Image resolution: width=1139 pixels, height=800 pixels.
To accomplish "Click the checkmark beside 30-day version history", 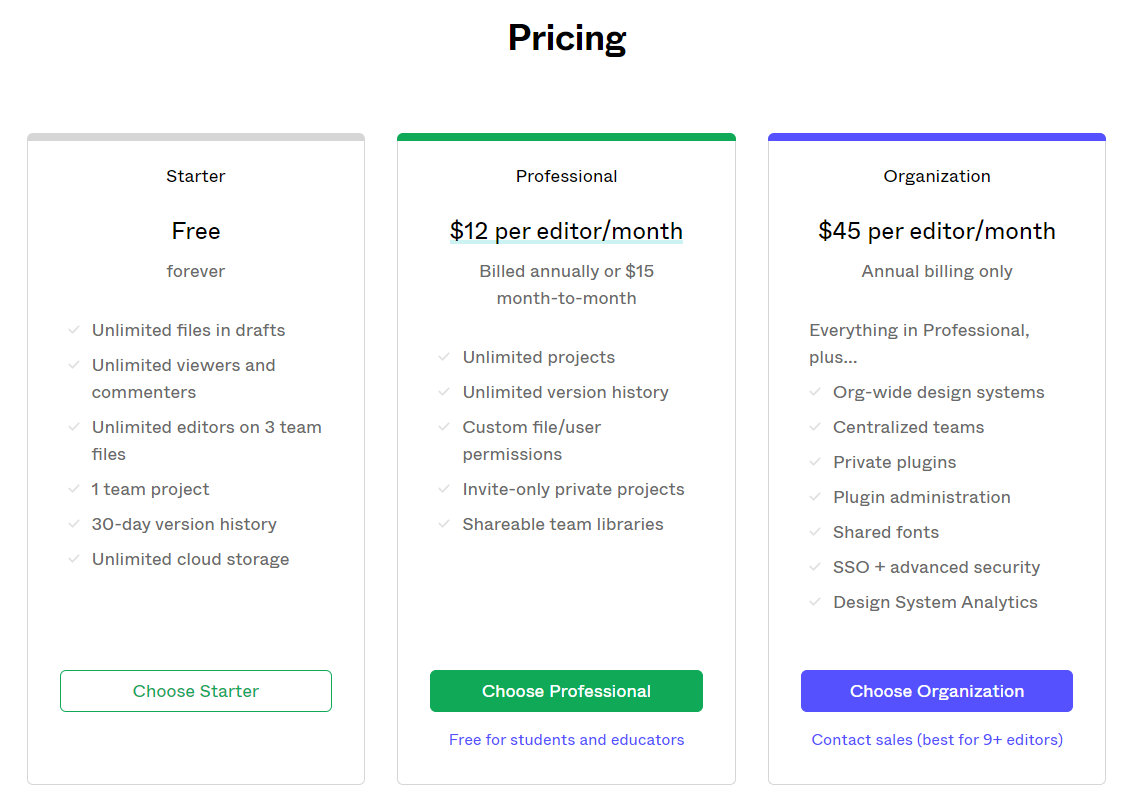I will (74, 524).
